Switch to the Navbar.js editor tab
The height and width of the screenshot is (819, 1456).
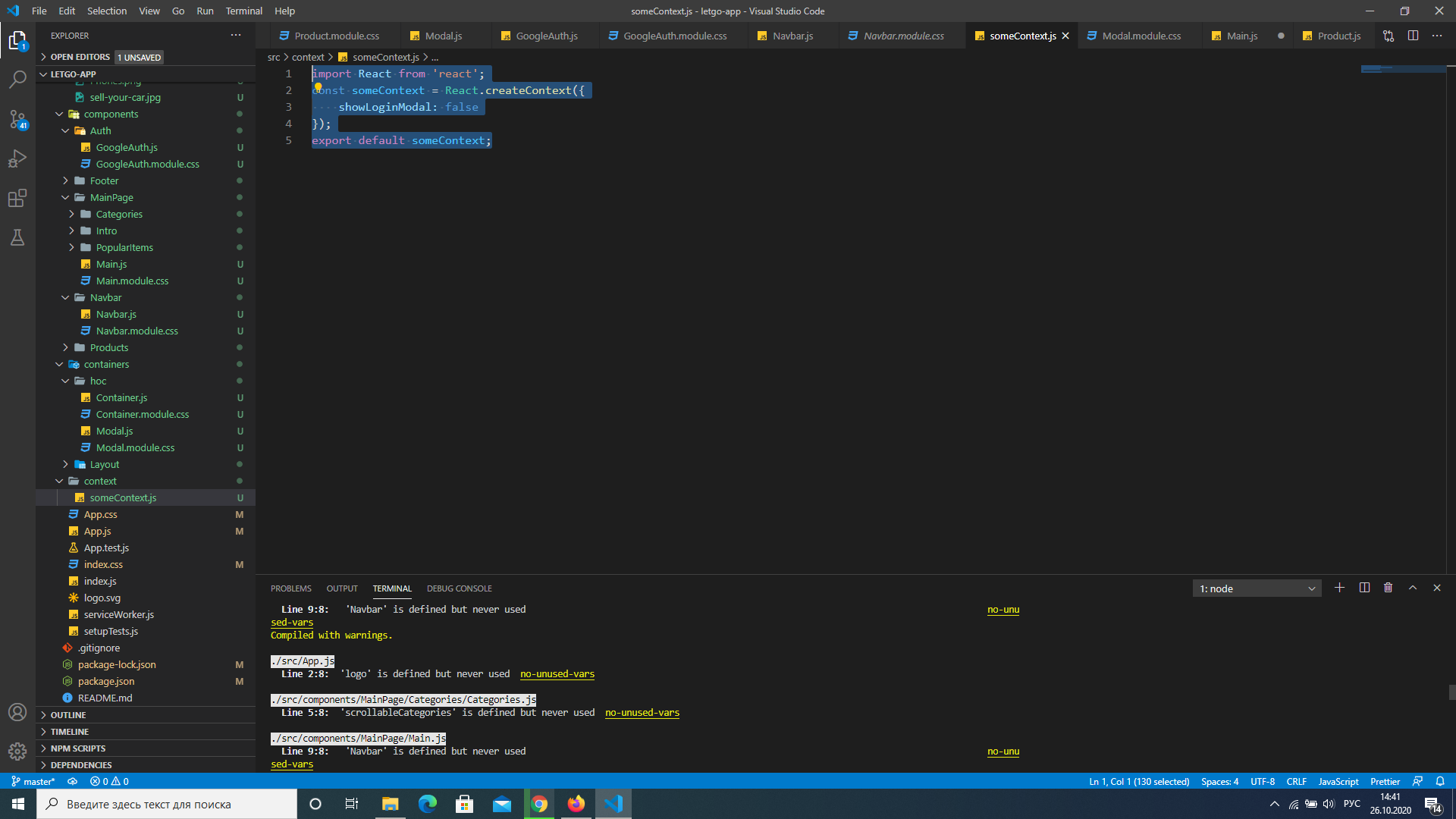point(792,36)
